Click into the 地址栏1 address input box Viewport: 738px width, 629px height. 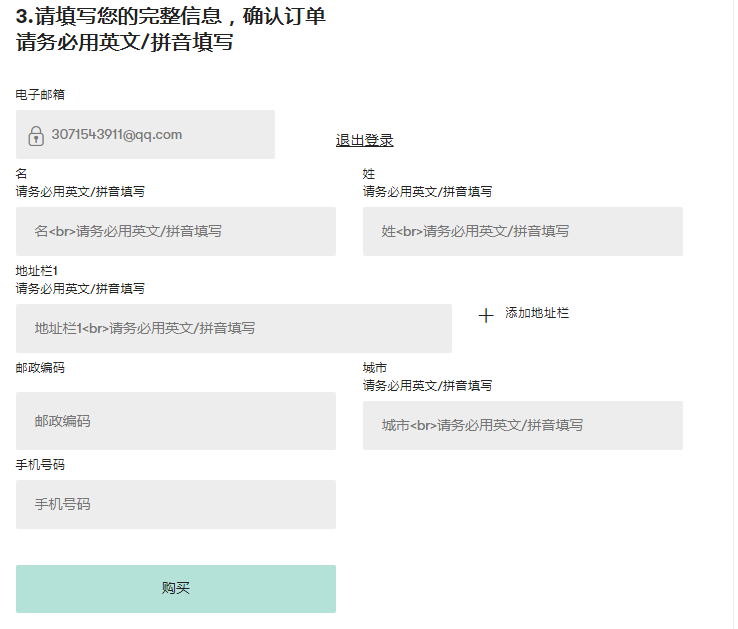233,328
